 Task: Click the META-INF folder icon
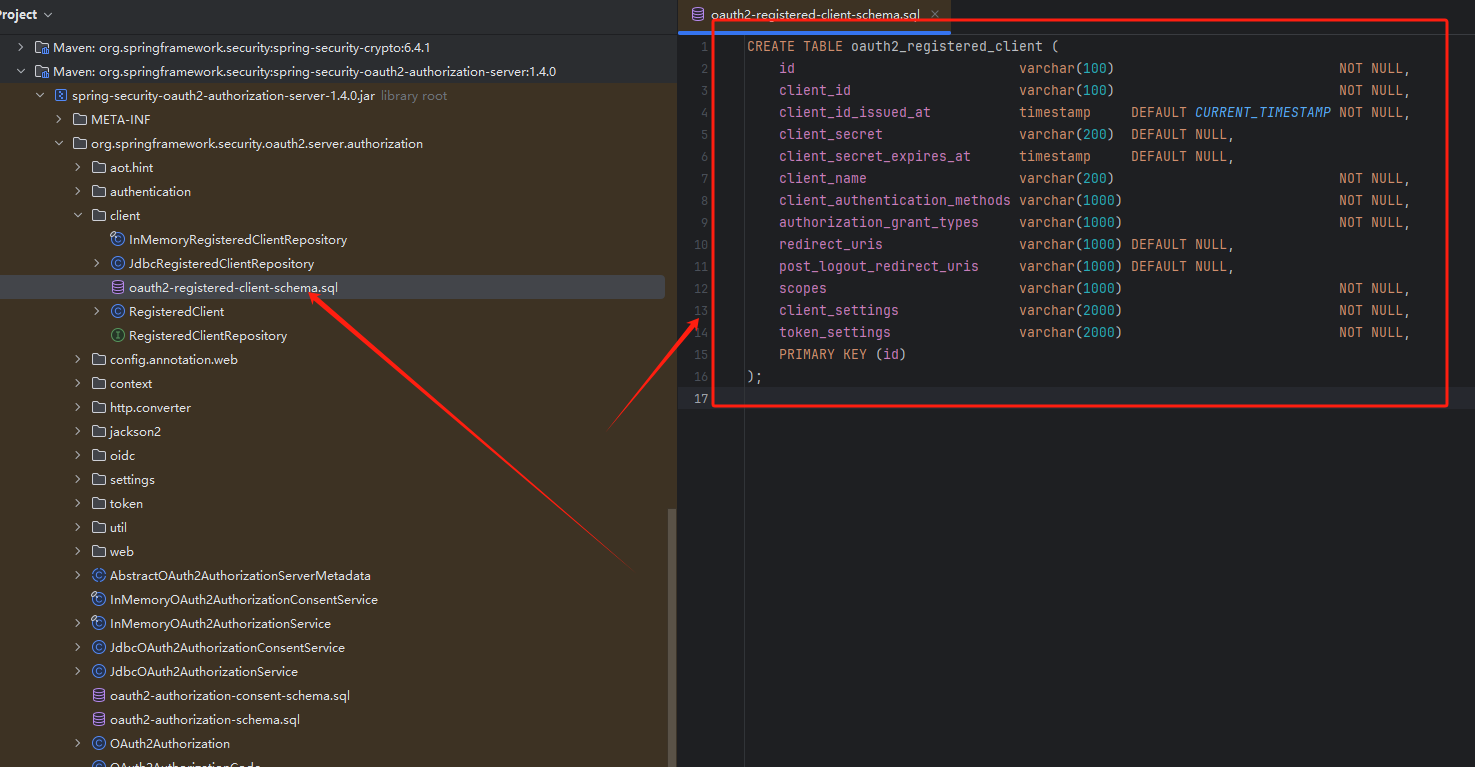click(x=80, y=119)
